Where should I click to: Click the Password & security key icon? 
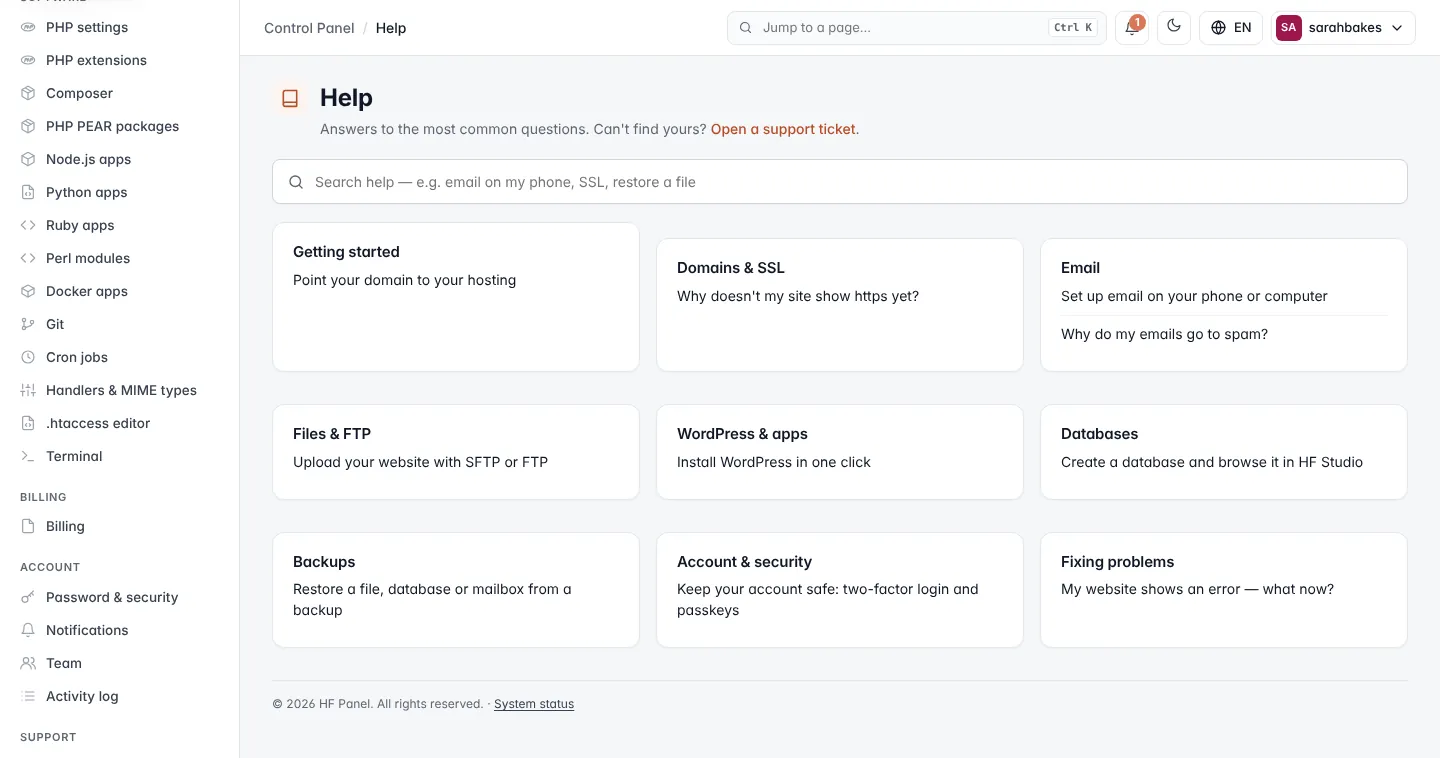point(28,597)
